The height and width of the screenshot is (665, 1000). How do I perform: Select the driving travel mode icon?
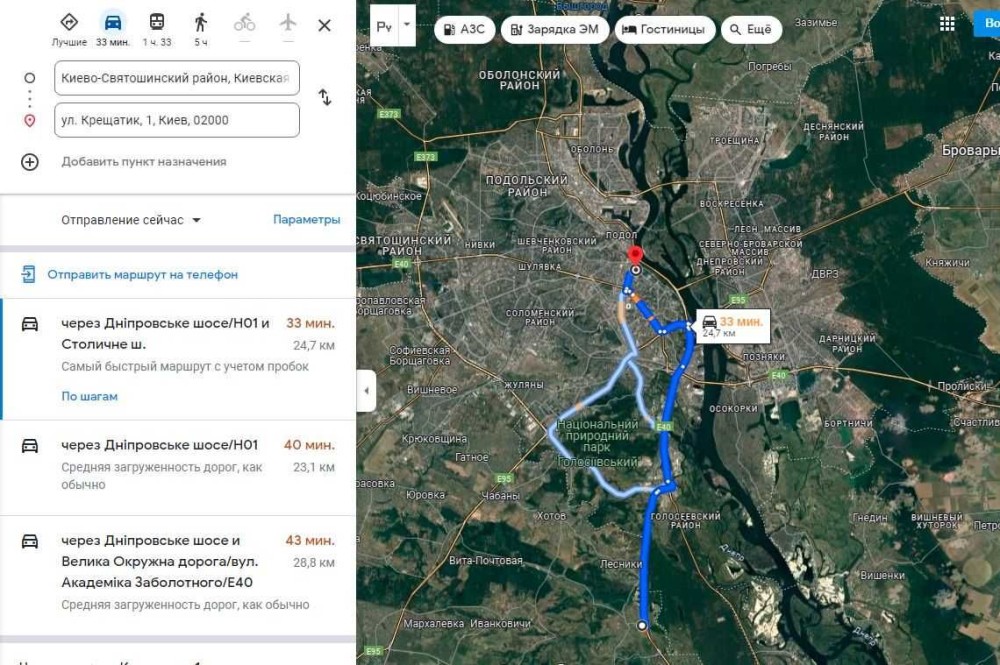(x=113, y=23)
